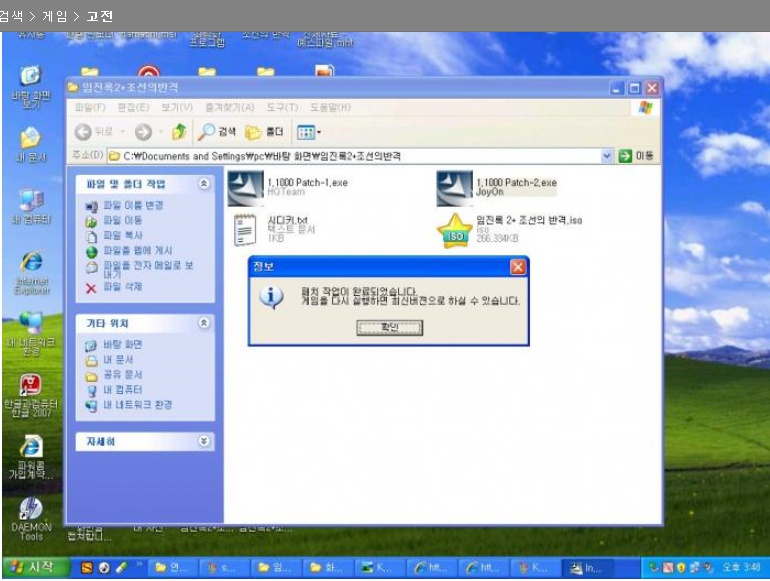
Task: Click the 시작 Start button
Action: (35, 568)
